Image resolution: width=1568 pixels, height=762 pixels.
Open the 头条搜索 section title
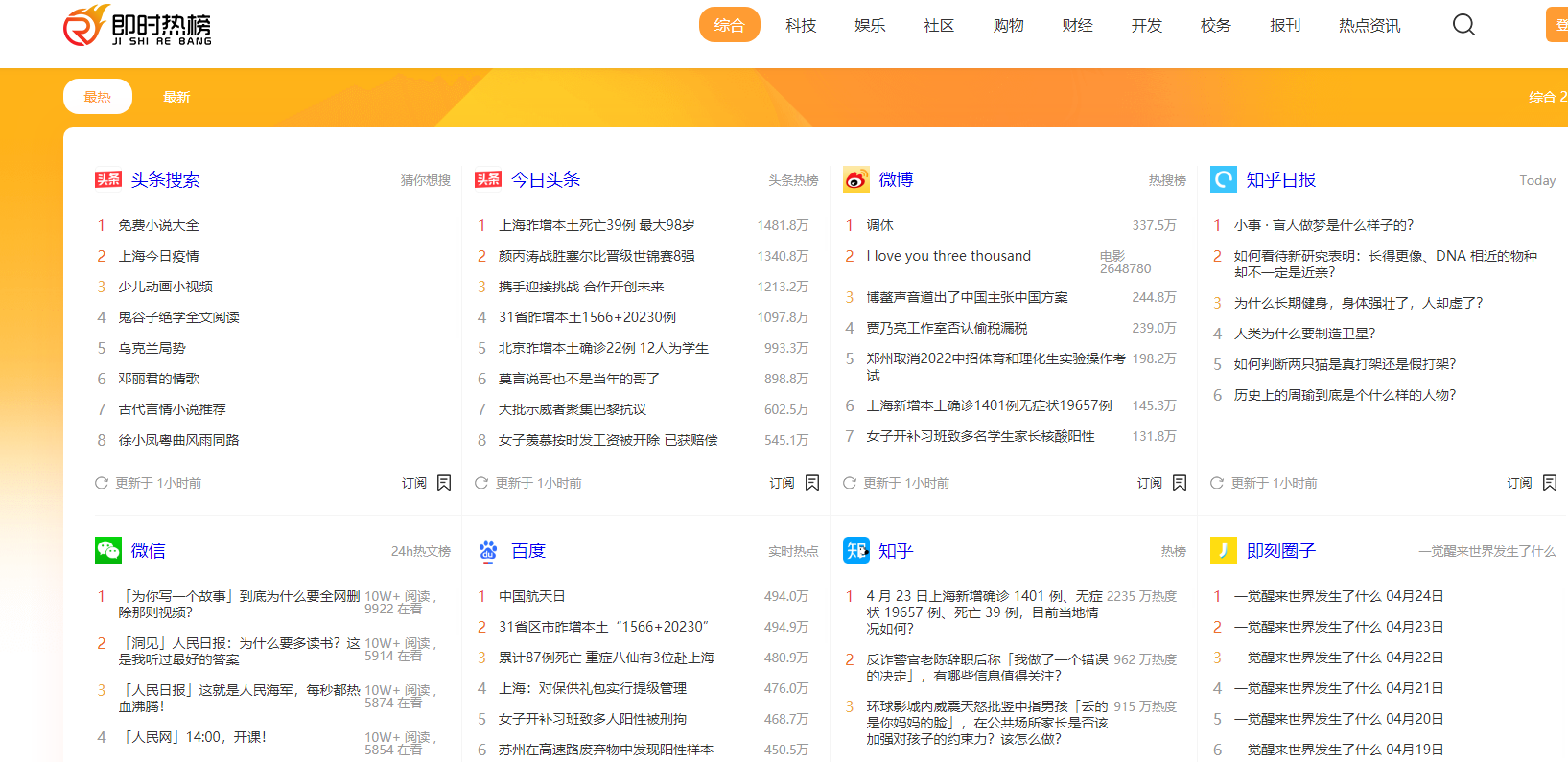pos(166,179)
